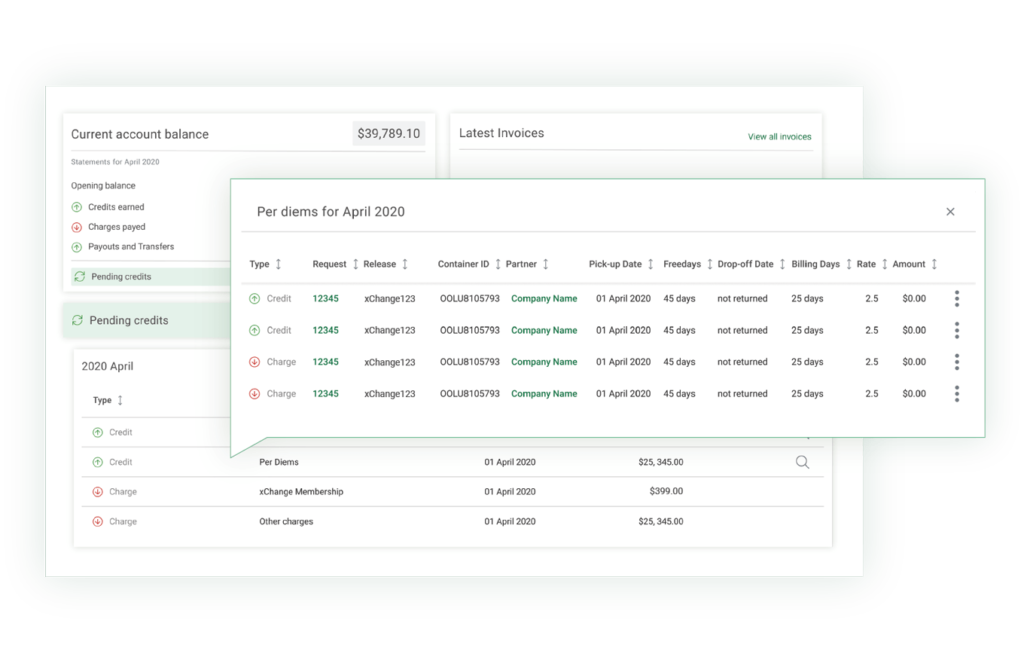Click Type column header in popup

259,264
